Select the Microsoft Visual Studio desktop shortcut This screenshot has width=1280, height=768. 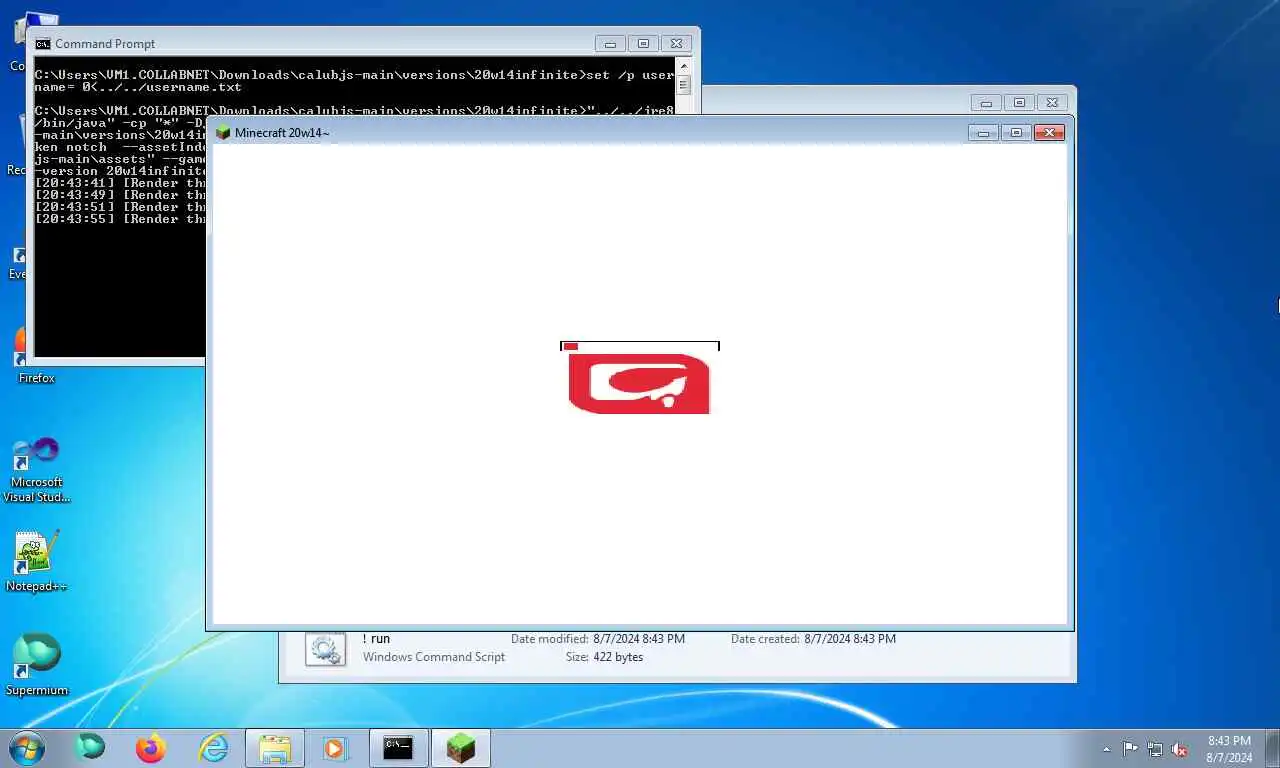(37, 470)
